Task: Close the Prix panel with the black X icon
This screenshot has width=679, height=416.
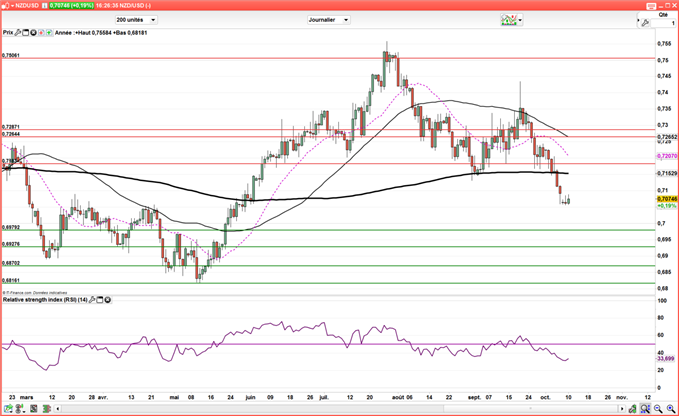Action: [x=33, y=32]
